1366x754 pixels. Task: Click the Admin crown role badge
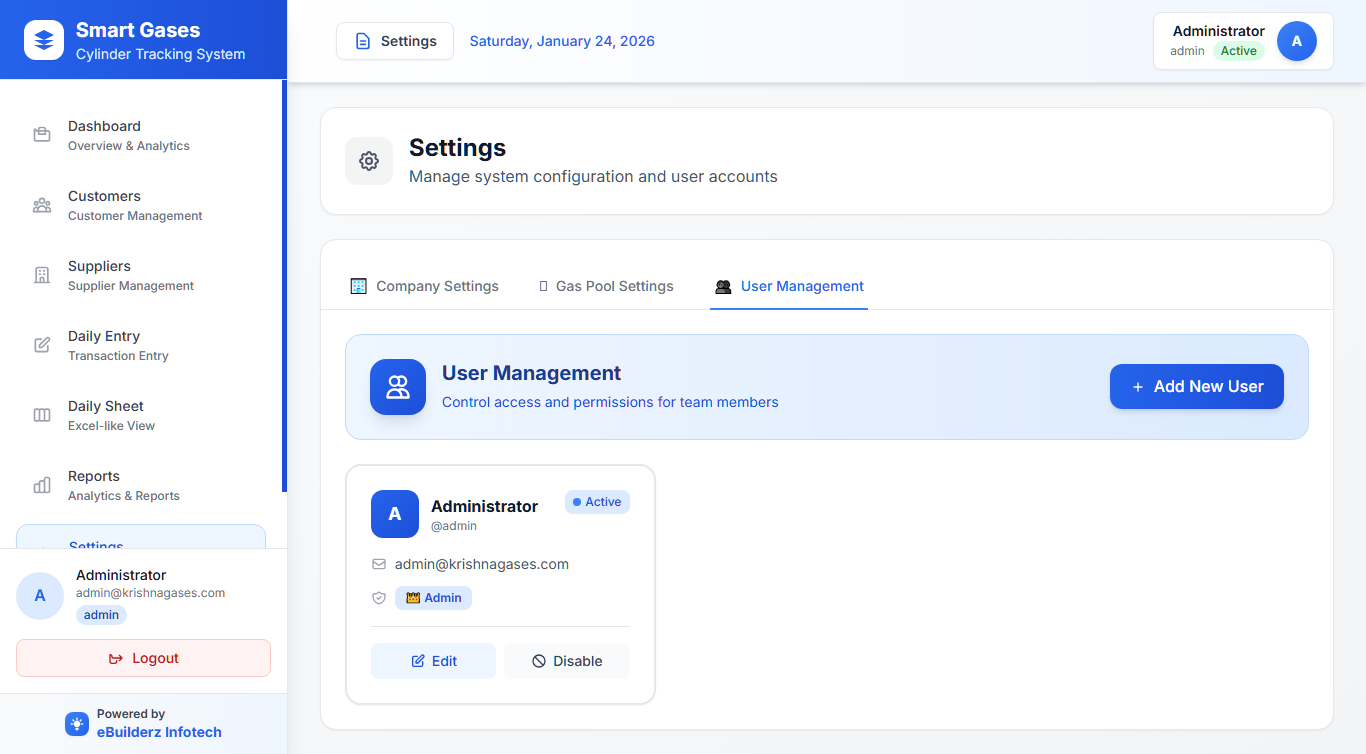tap(433, 598)
